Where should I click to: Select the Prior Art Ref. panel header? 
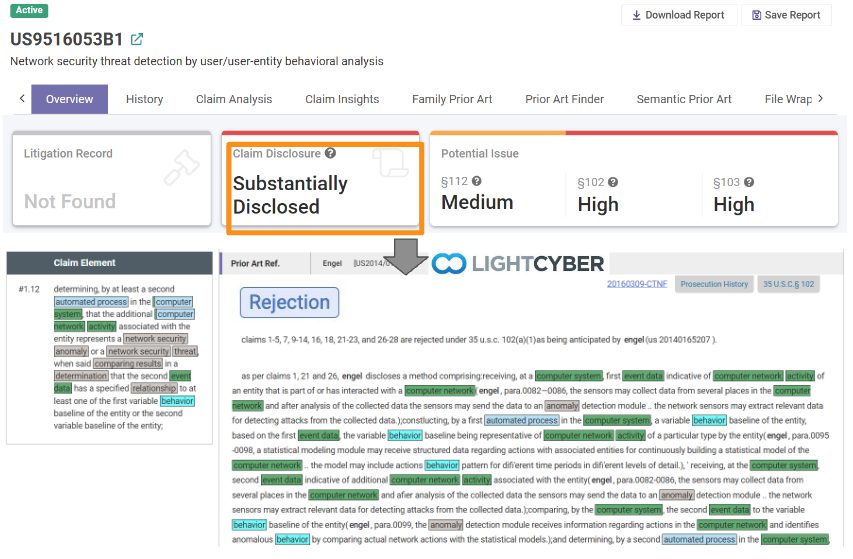click(x=254, y=264)
